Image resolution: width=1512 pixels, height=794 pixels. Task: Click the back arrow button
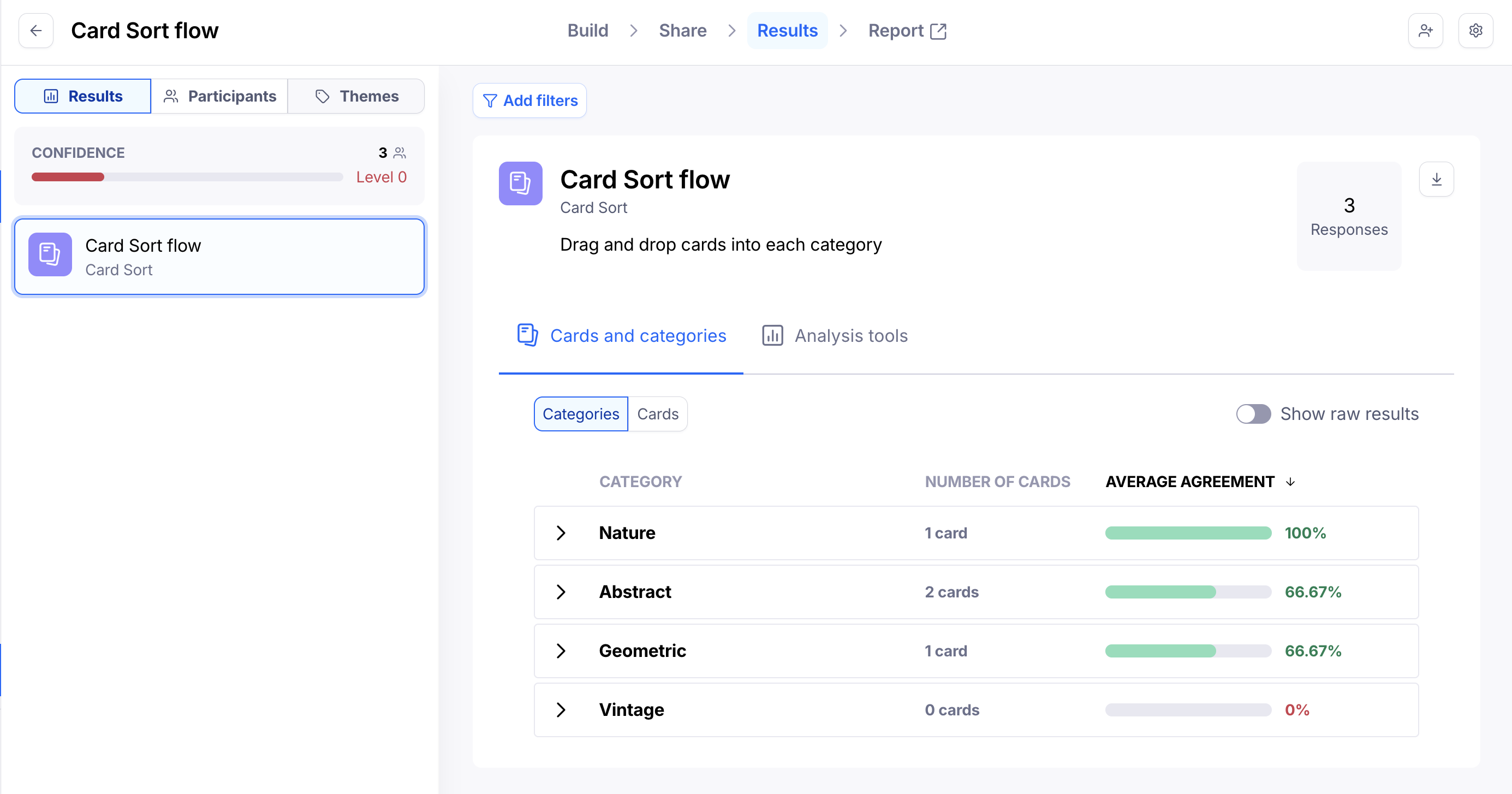point(36,31)
